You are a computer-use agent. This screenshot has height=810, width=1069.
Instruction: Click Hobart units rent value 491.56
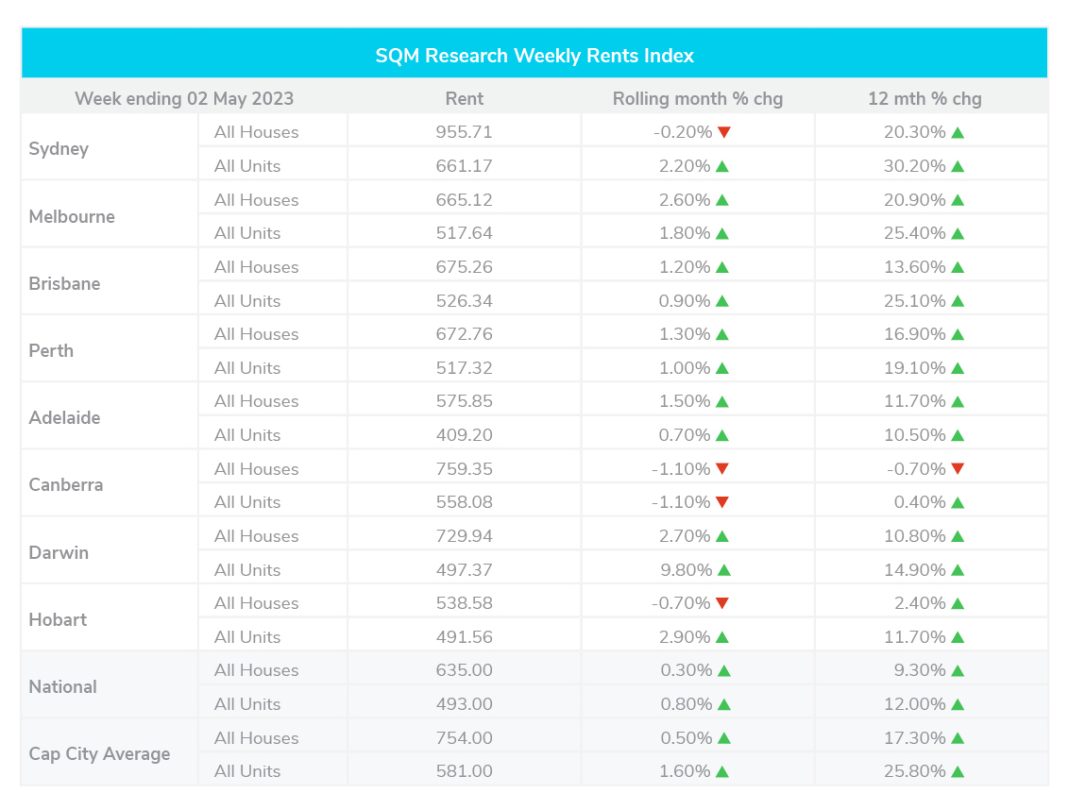point(464,637)
